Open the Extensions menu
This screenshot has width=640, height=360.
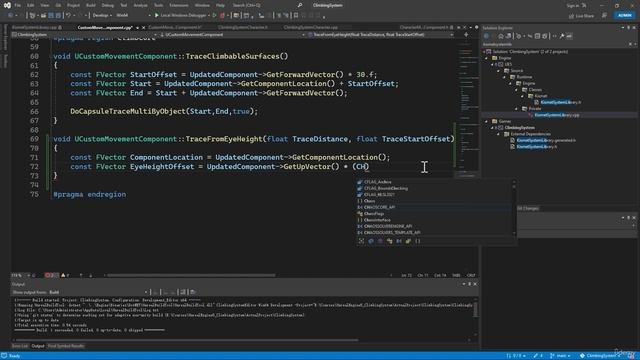tap(179, 5)
